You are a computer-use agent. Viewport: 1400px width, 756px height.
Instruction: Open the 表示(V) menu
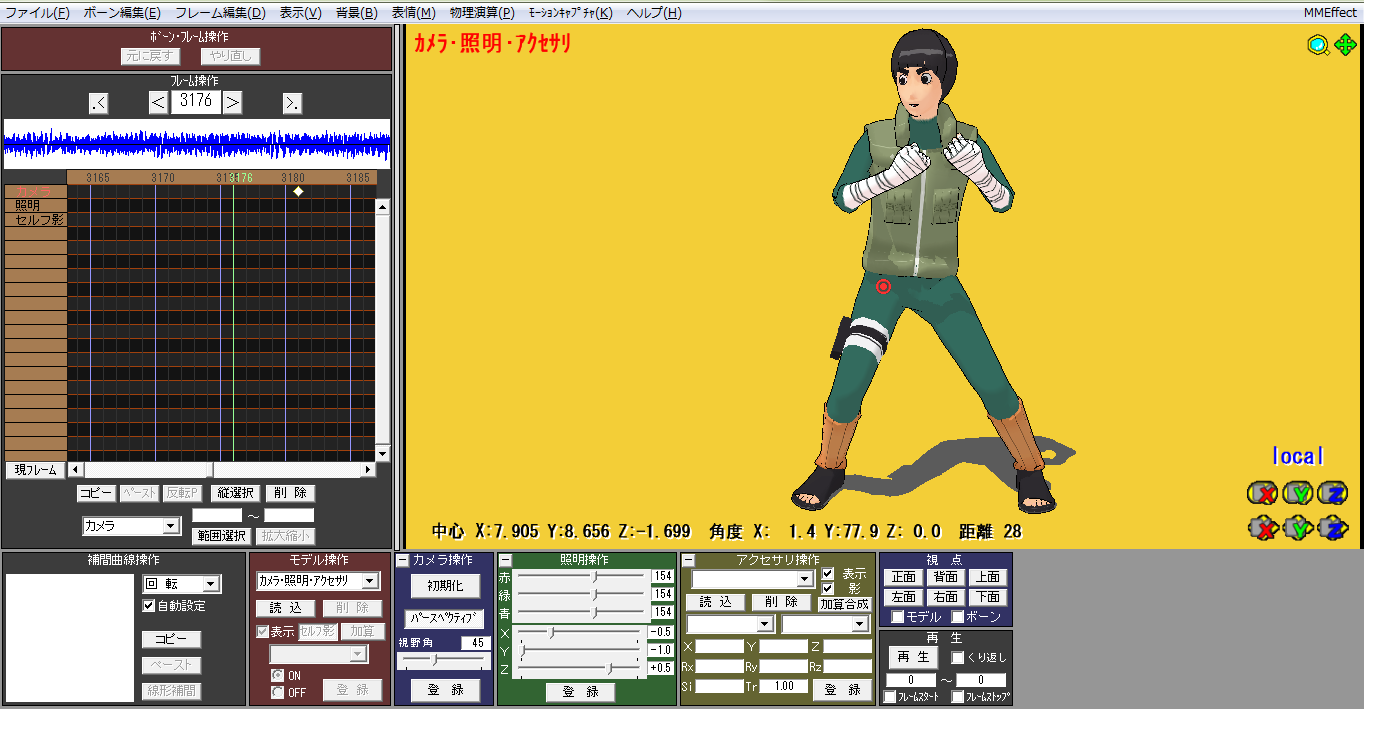click(300, 13)
